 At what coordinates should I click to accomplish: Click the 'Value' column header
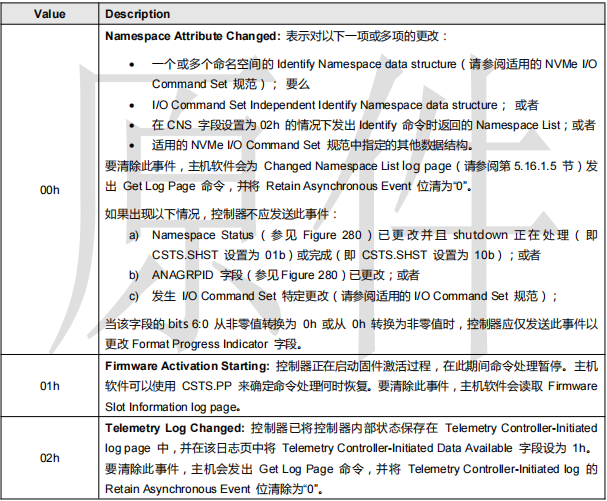click(50, 14)
